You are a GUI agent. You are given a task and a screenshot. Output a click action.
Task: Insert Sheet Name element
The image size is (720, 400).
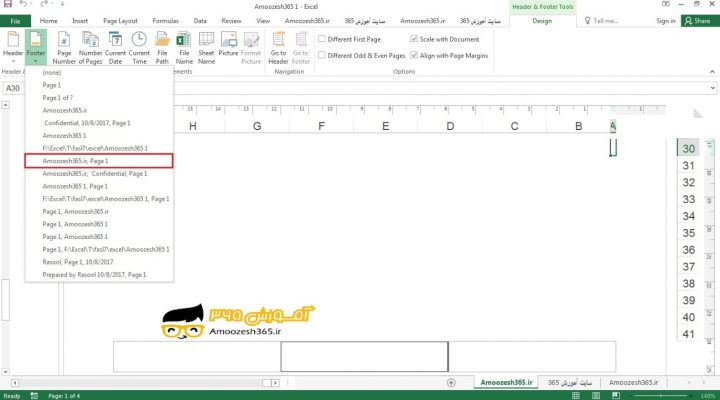(x=206, y=47)
